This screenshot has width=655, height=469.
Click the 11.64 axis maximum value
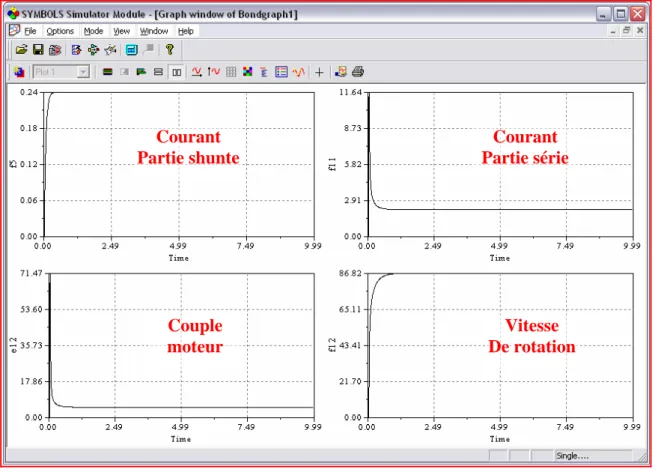[x=350, y=92]
